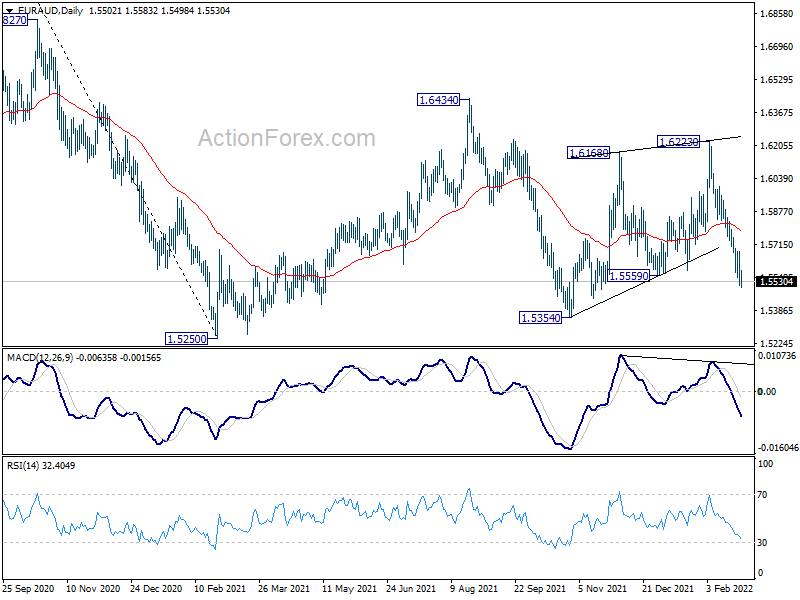Click the 1.64340 price label
800x600 pixels.
[438, 99]
